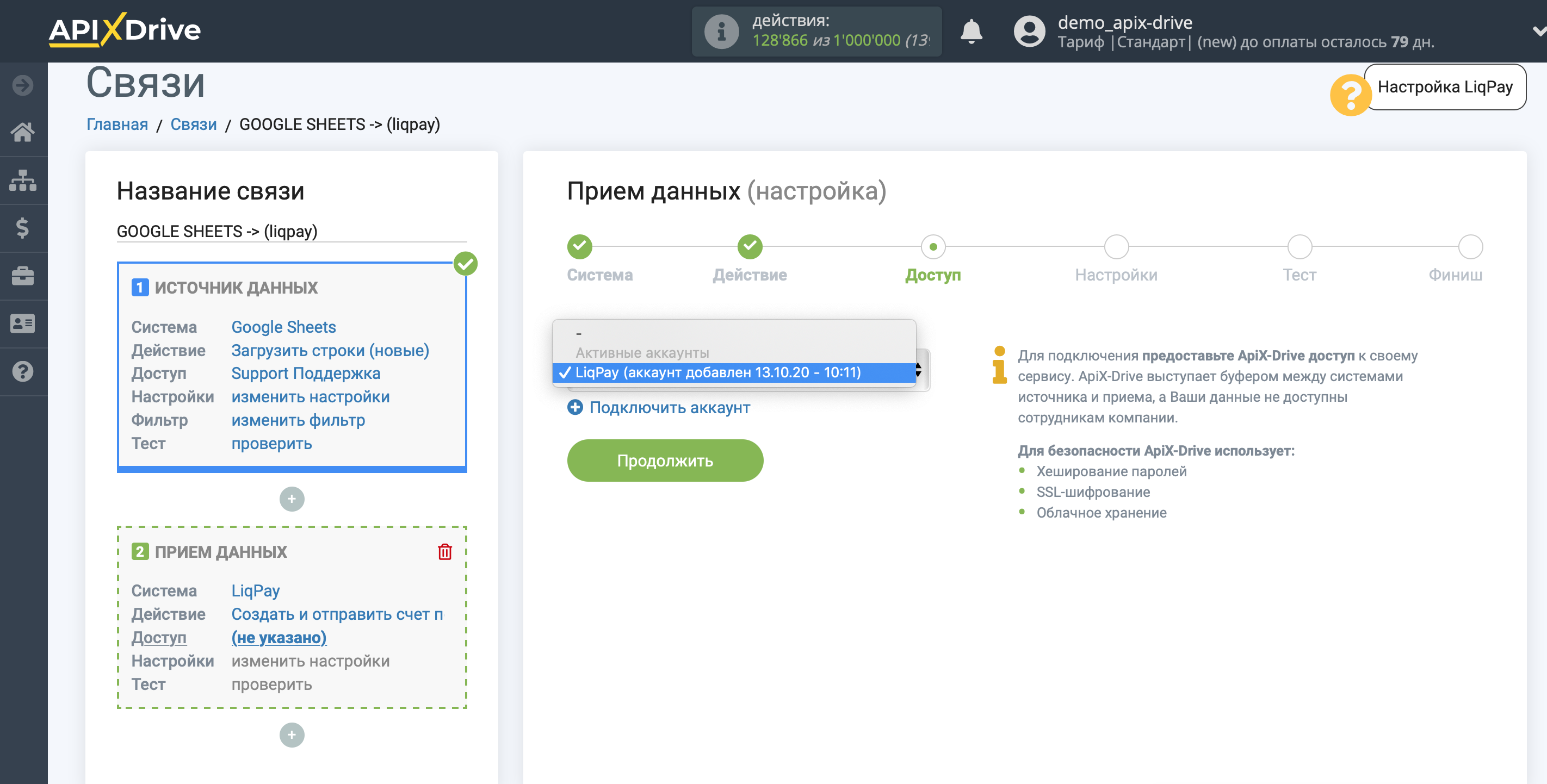Open profile card icon in sidebar
Screen dimensions: 1547x784
23,323
